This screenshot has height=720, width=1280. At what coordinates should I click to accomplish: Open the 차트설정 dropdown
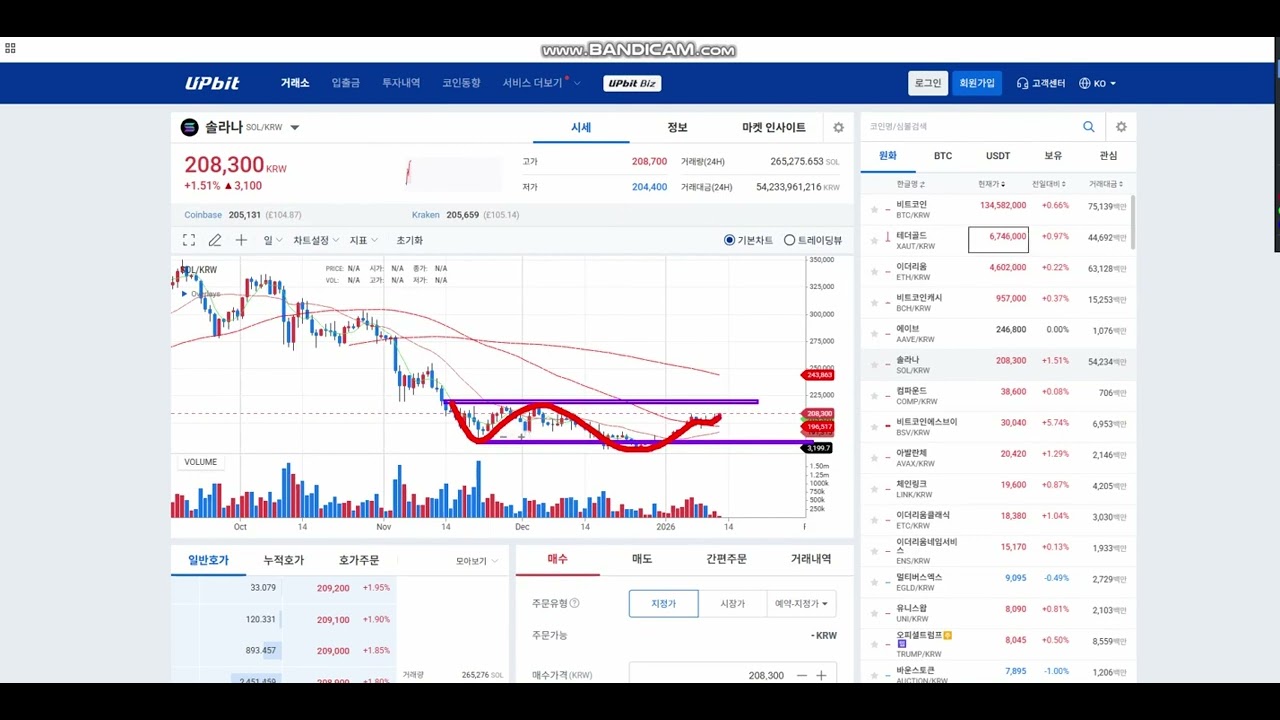click(316, 240)
